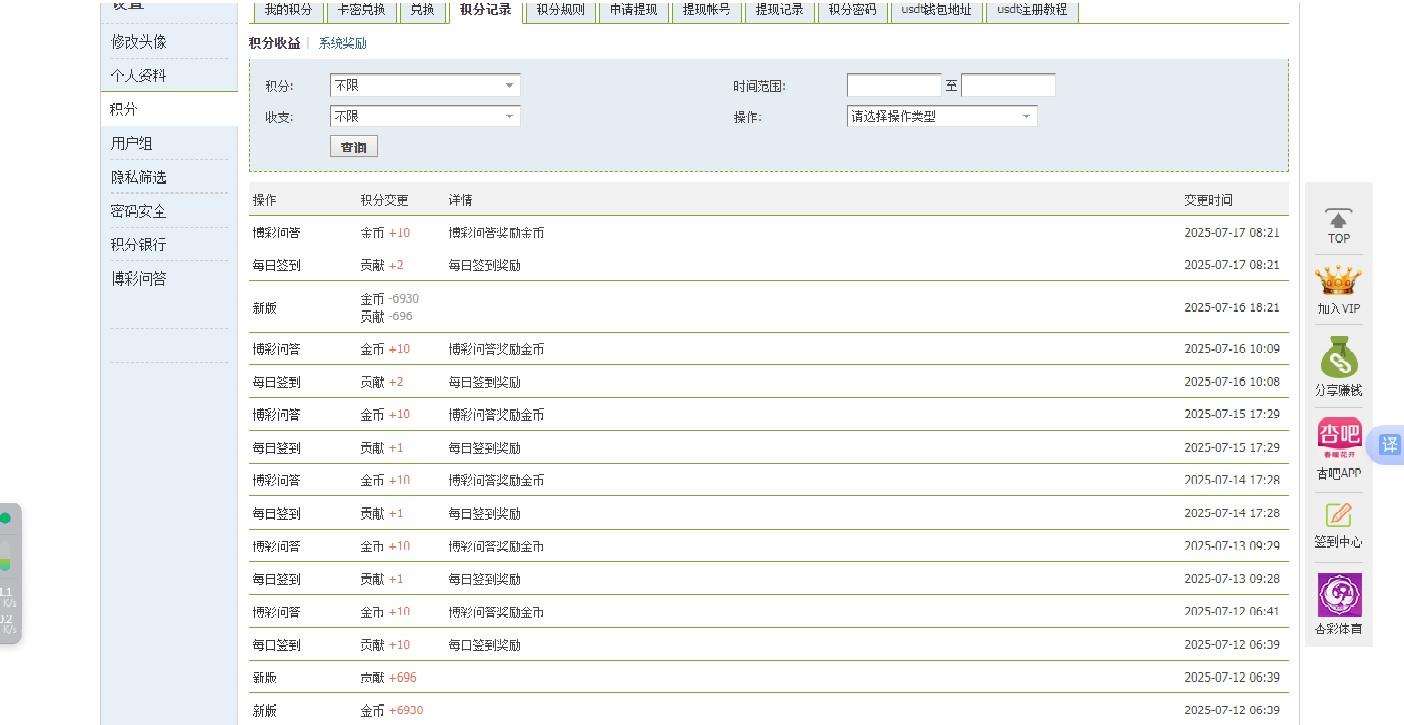
Task: Click 每日签到奖励 in the 2025-07-13 09:28 row
Action: pyautogui.click(x=484, y=579)
